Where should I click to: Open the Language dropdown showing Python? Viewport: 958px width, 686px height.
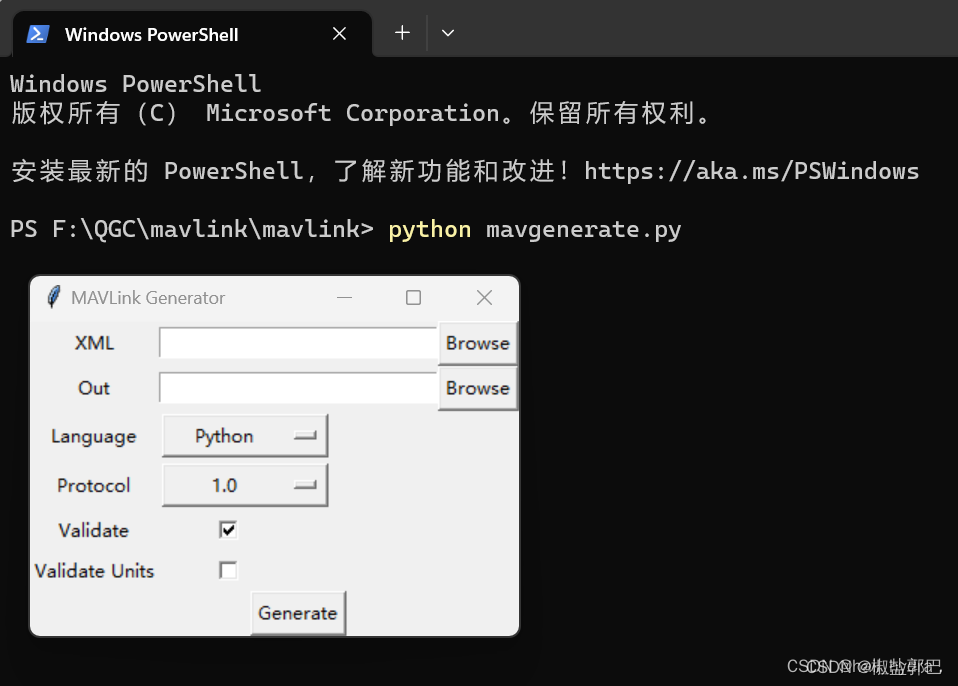point(244,436)
